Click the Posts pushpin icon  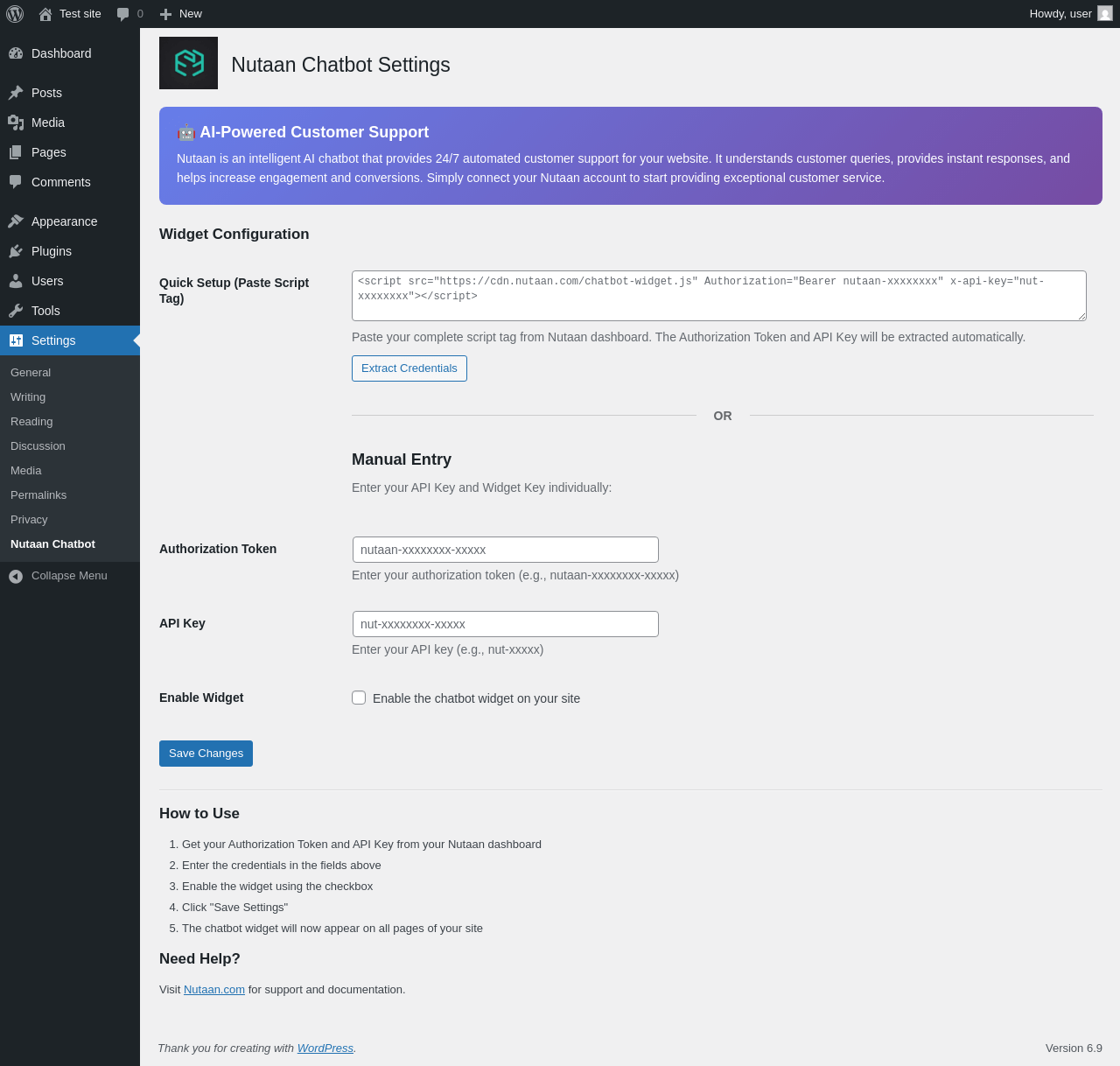(x=16, y=93)
